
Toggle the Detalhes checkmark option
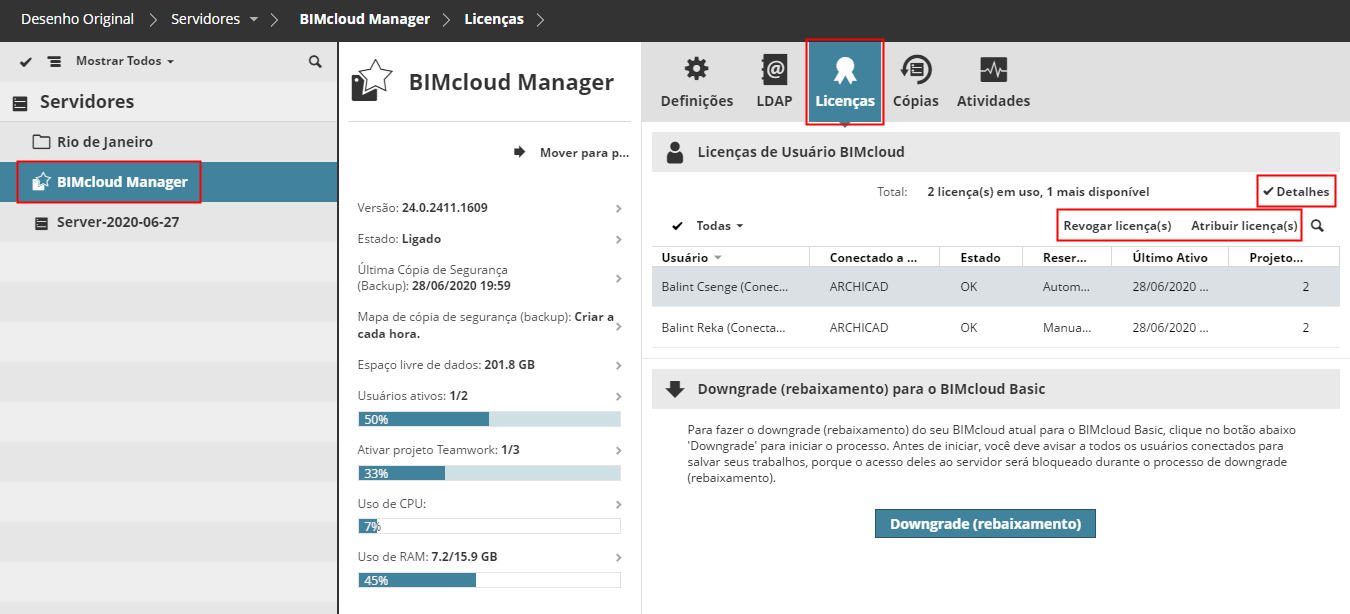pyautogui.click(x=1296, y=191)
